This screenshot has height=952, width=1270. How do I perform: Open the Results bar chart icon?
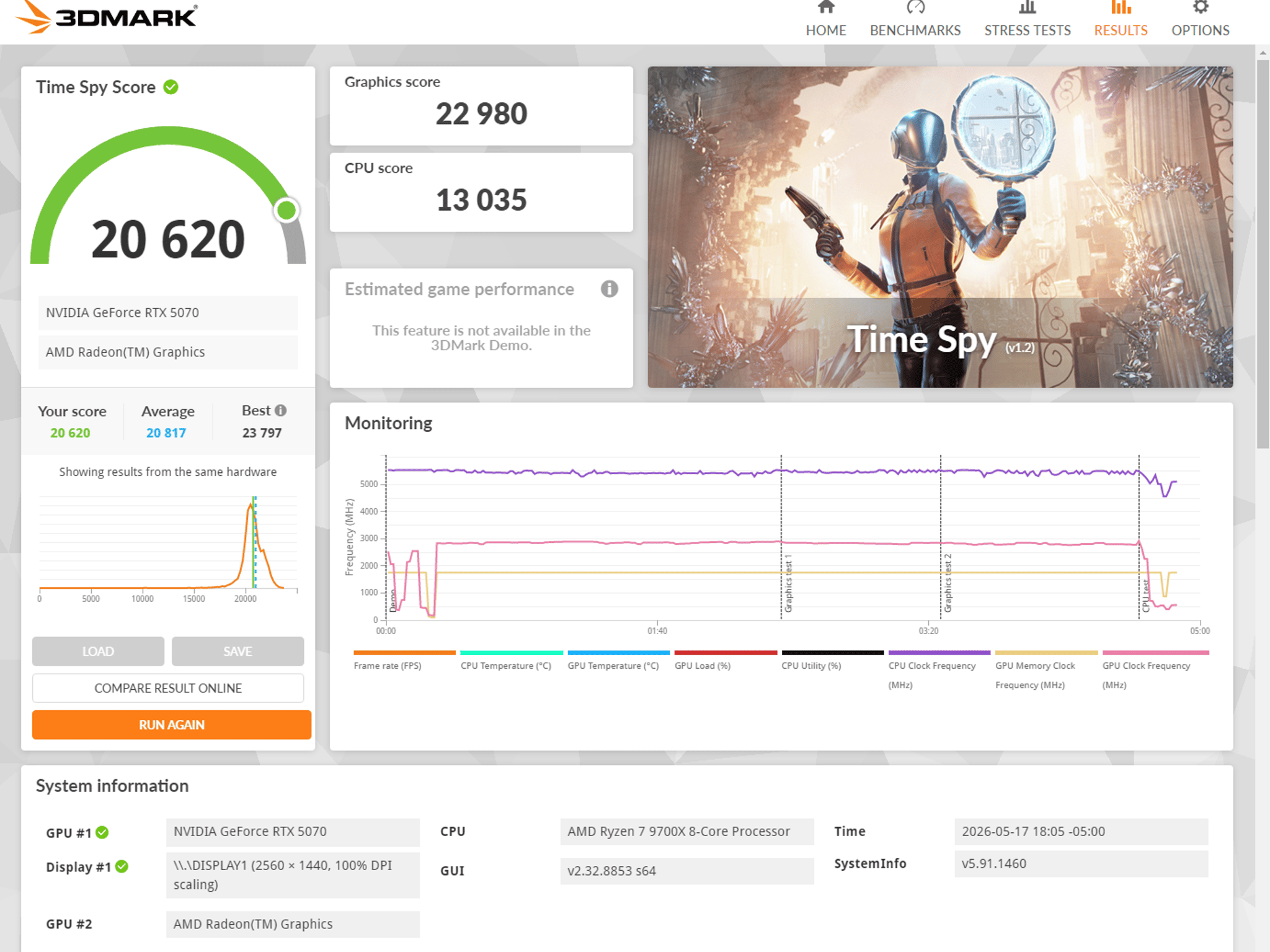pyautogui.click(x=1121, y=7)
